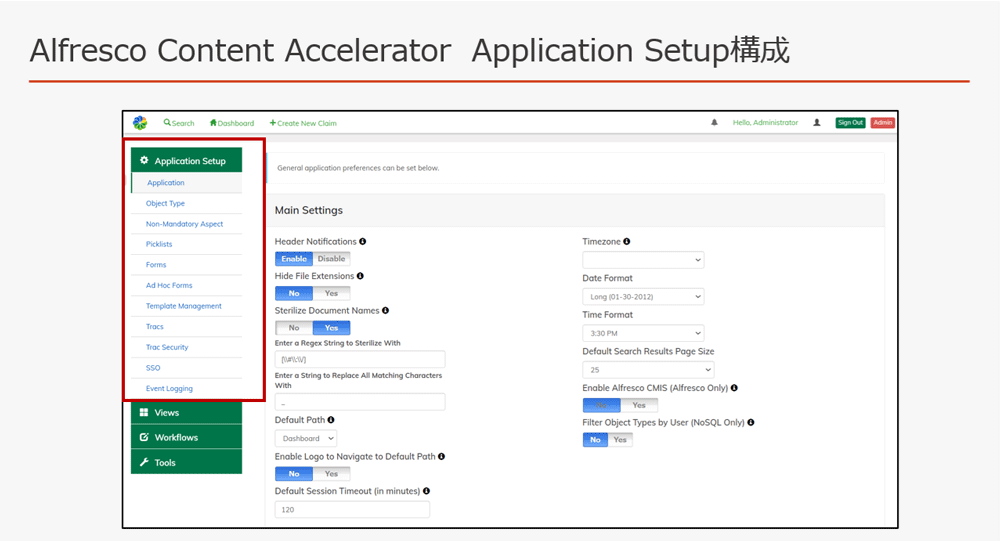Show info for Enable Alfresco CMIS
Image resolution: width=1000 pixels, height=541 pixels.
tap(734, 387)
